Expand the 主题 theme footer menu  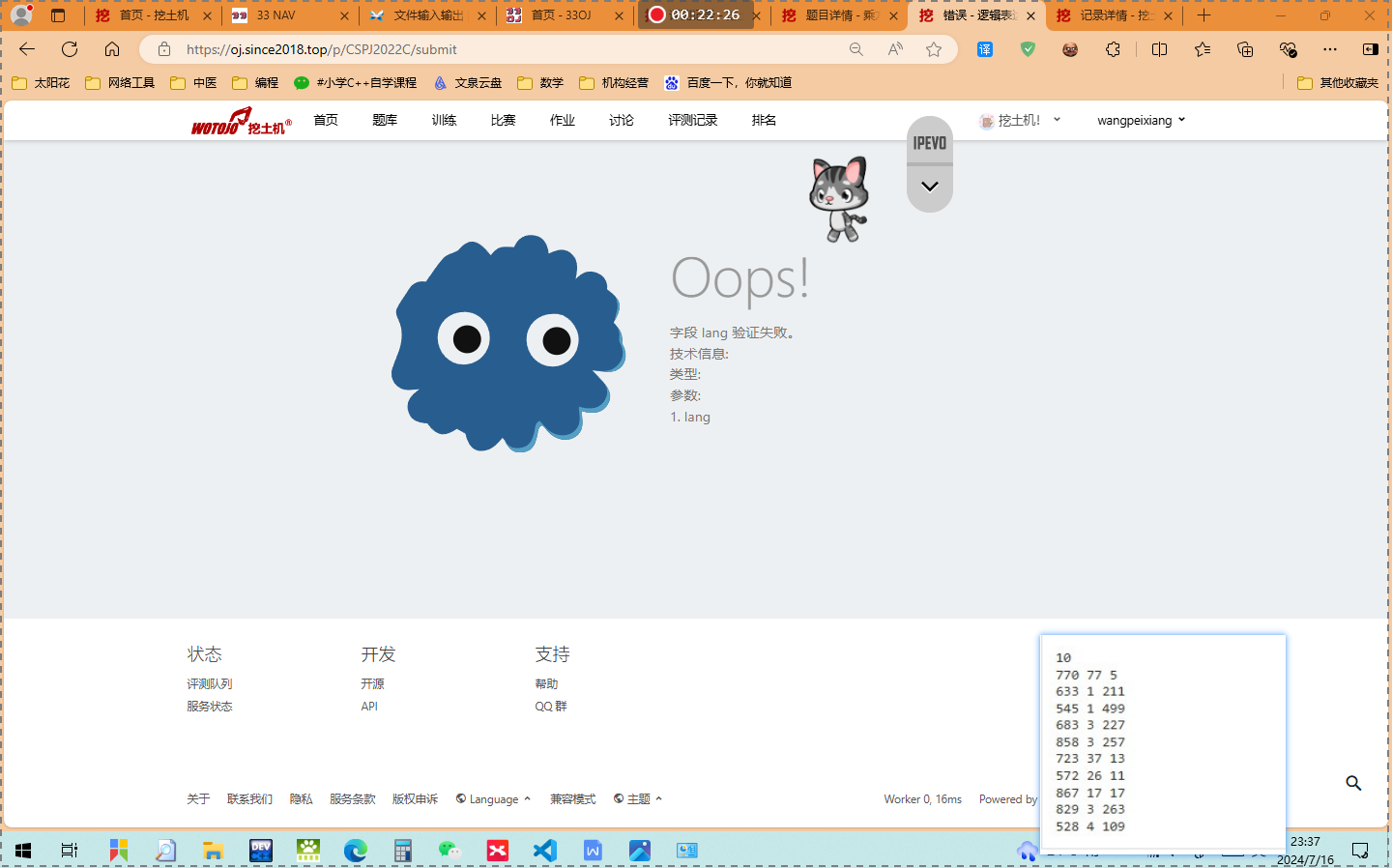638,799
